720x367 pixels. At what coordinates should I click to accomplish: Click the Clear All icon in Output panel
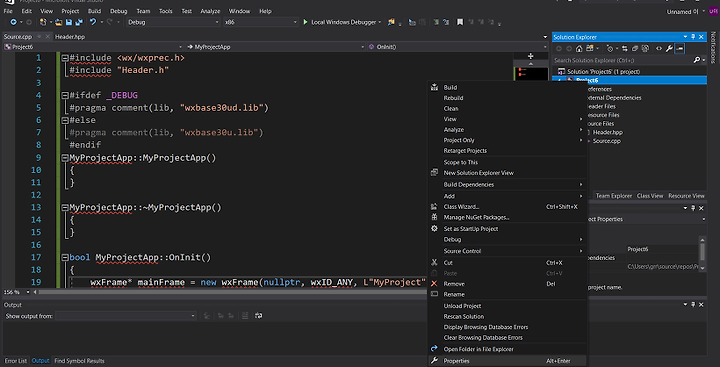click(x=245, y=316)
